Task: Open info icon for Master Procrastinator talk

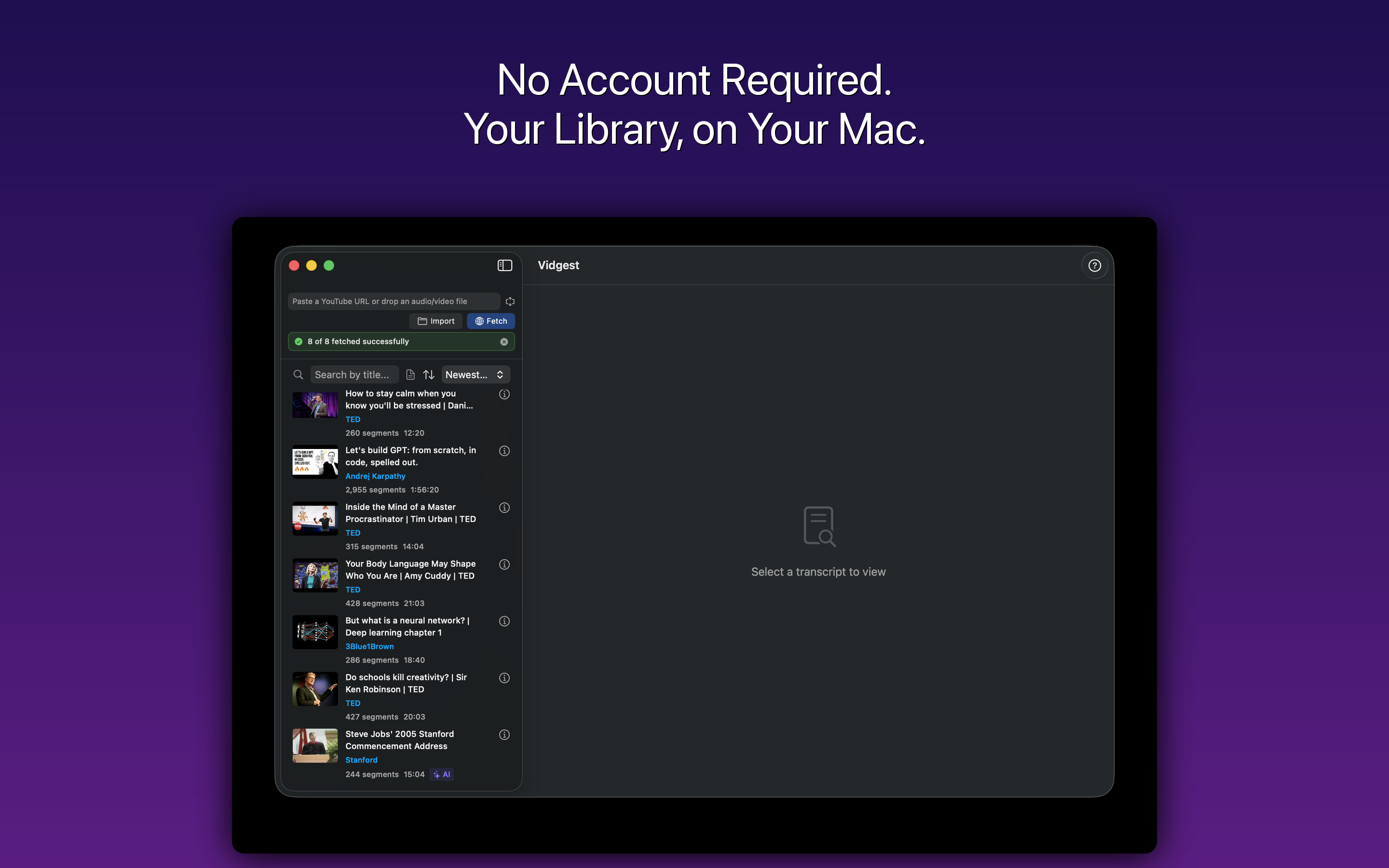Action: [504, 508]
